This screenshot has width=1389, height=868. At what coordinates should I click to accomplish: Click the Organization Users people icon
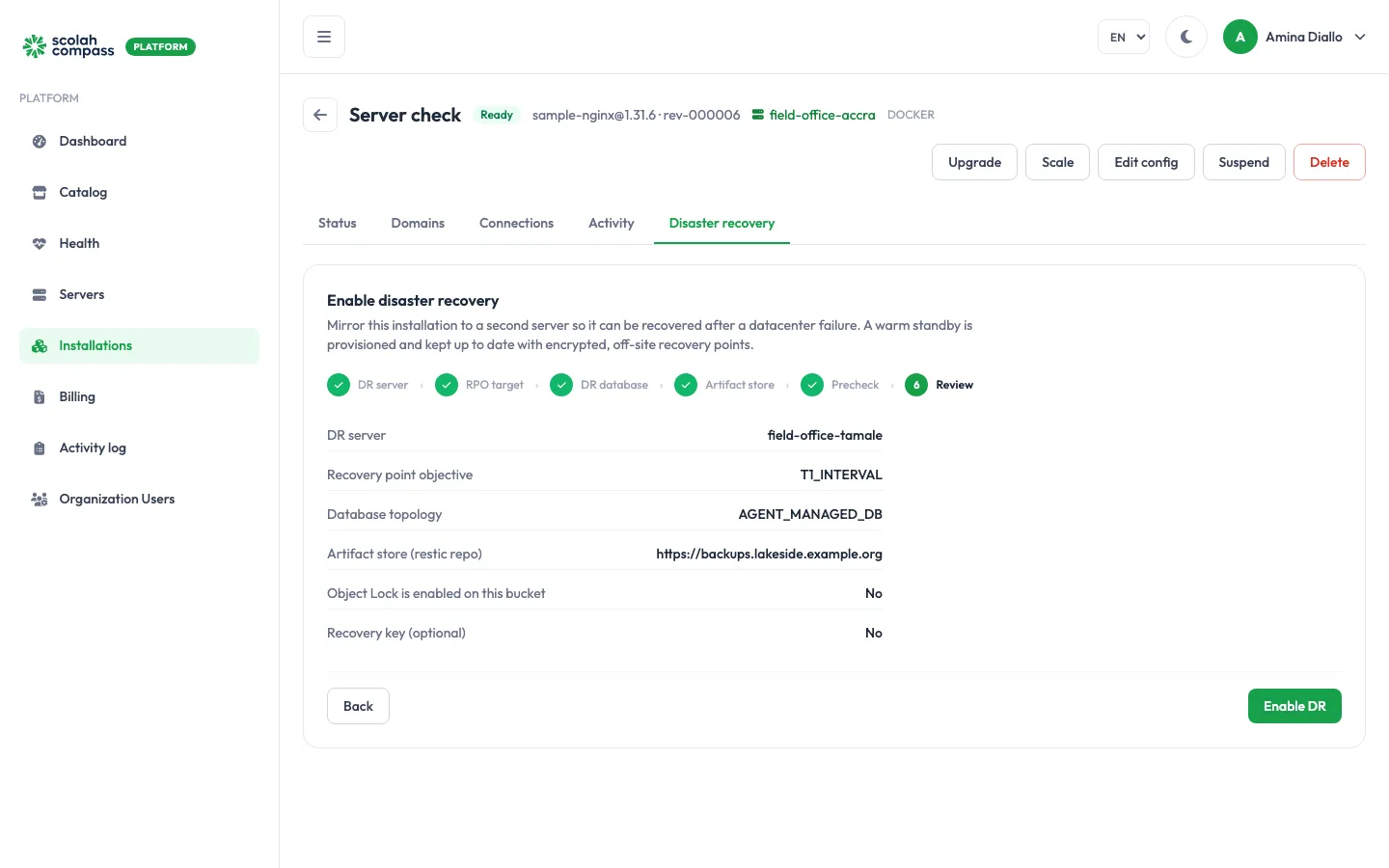40,500
